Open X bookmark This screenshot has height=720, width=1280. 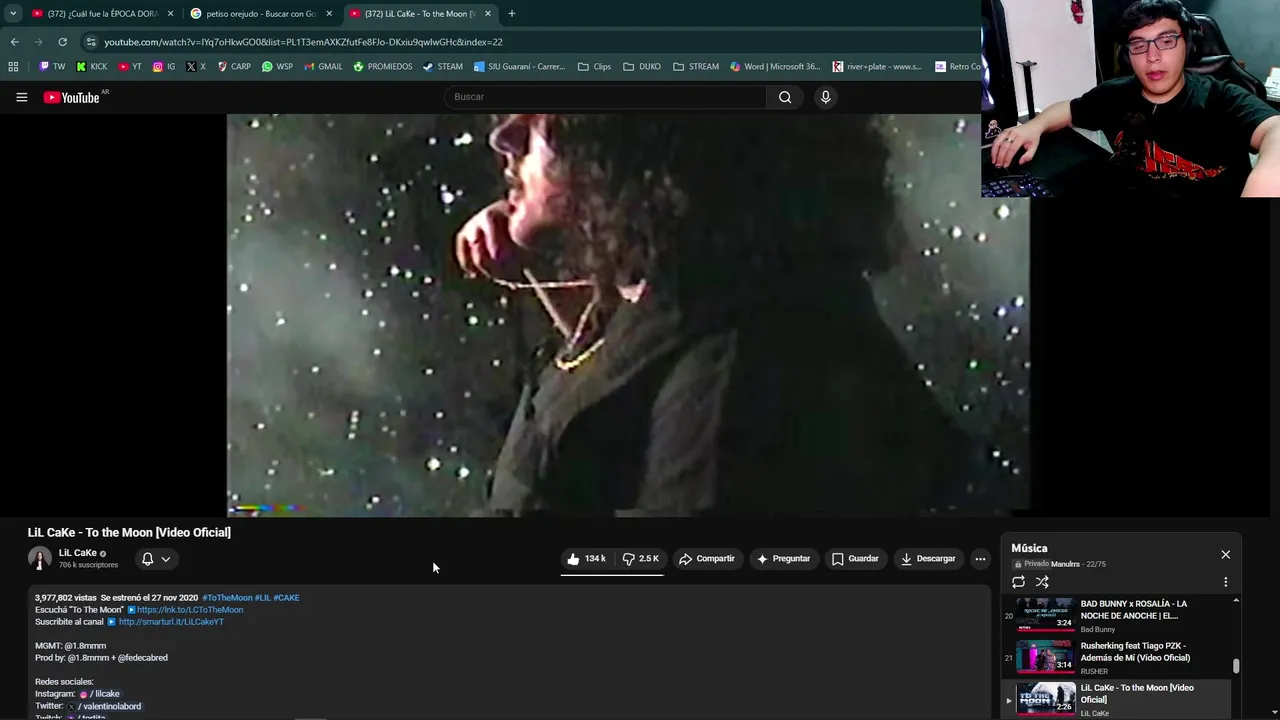(x=195, y=67)
